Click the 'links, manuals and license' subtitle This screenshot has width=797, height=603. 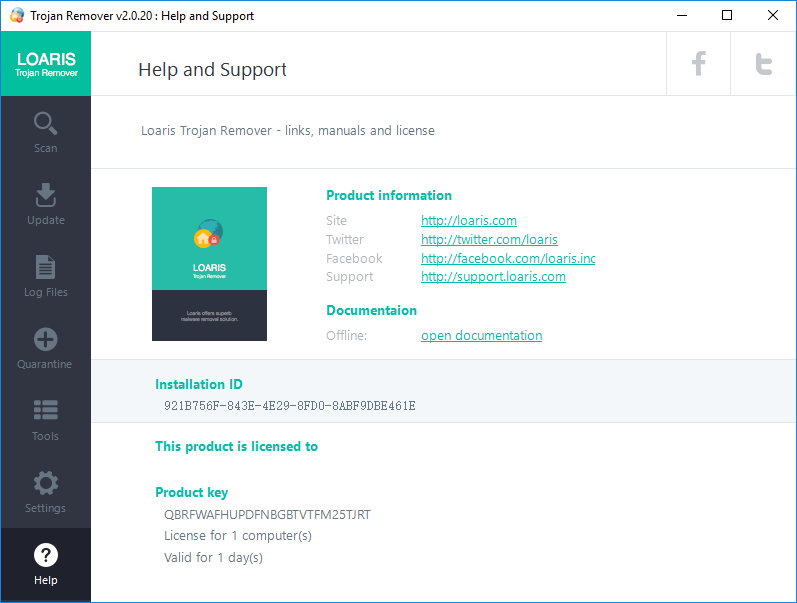[x=359, y=131]
